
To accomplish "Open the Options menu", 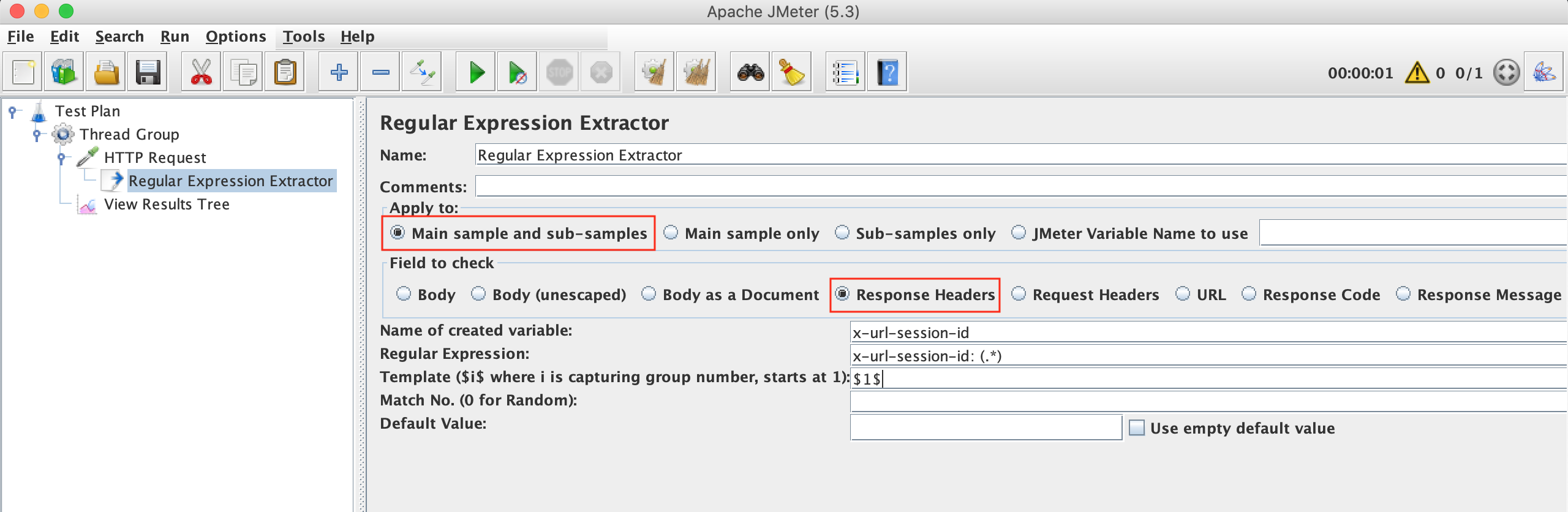I will click(x=236, y=37).
